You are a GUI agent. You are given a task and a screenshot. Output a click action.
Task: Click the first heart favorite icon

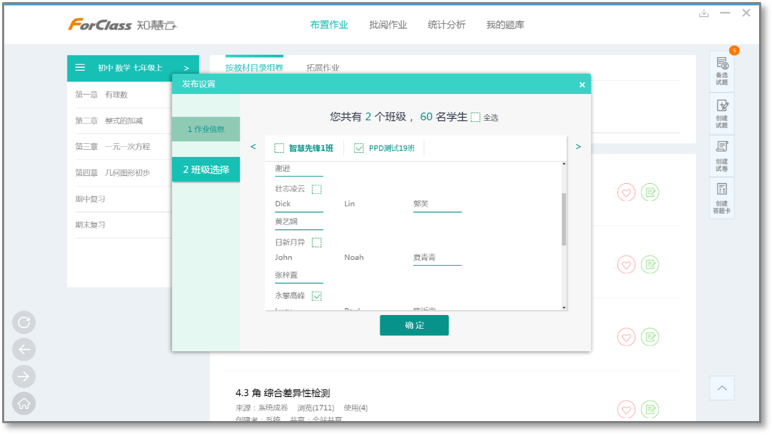(x=626, y=192)
